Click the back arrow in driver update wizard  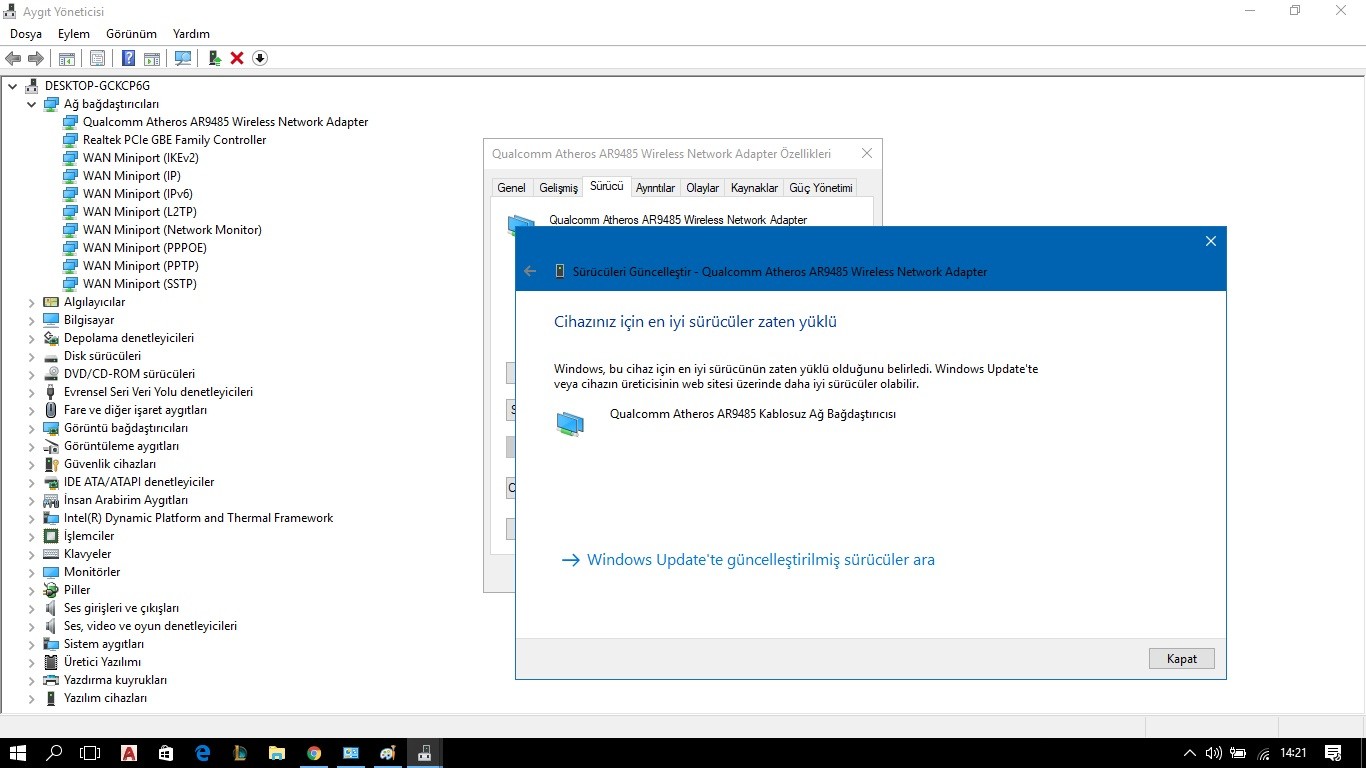click(530, 271)
